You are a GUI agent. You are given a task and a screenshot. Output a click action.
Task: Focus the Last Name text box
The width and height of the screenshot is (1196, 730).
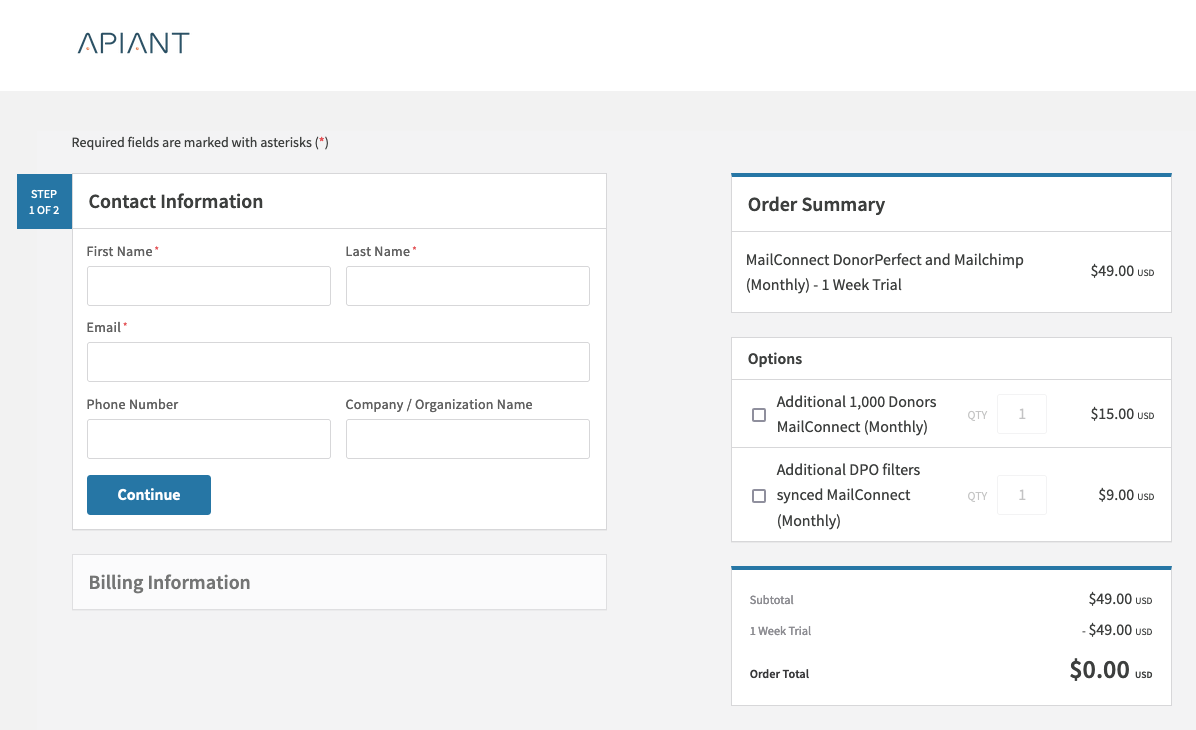tap(467, 286)
